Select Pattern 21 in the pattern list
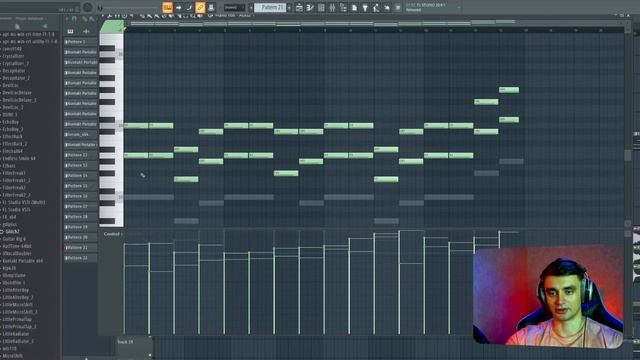Viewport: 640px width, 360px height. point(81,248)
